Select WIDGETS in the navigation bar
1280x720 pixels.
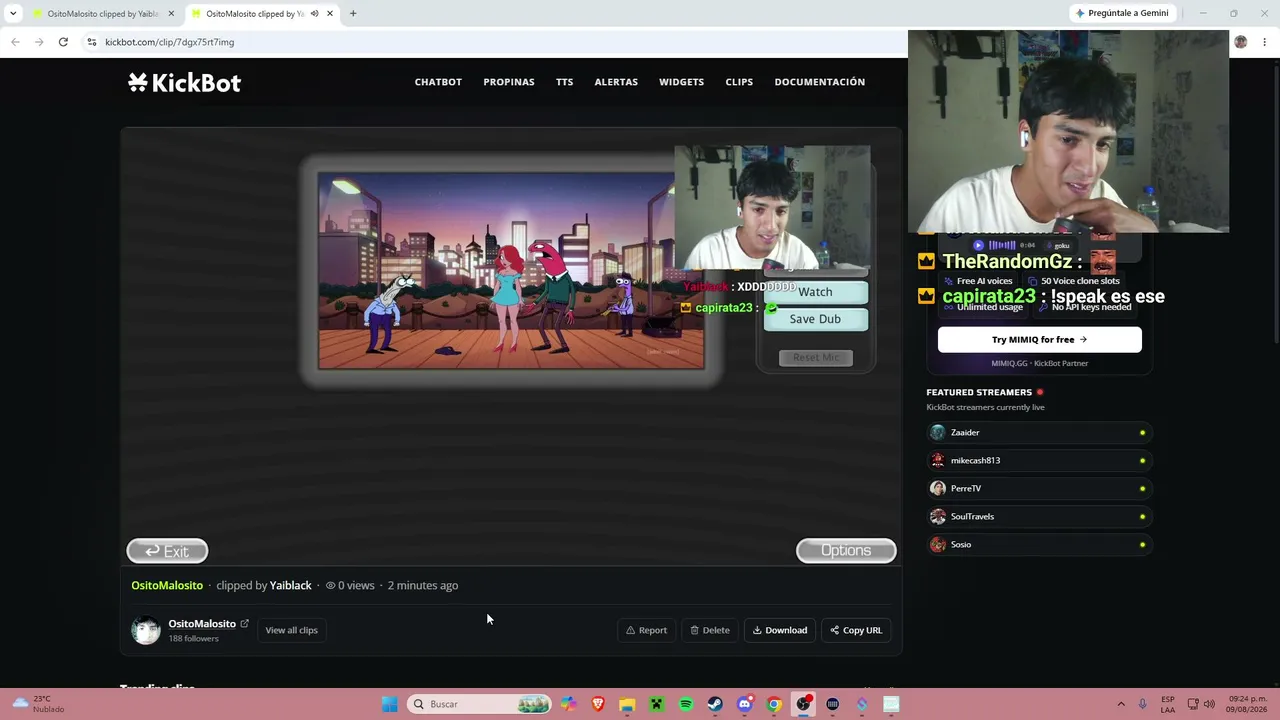pos(682,82)
